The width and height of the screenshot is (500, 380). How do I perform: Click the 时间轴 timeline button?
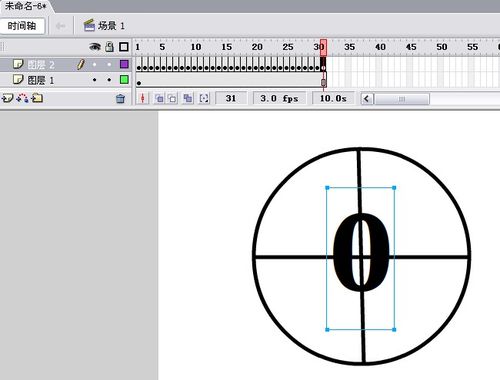22,26
